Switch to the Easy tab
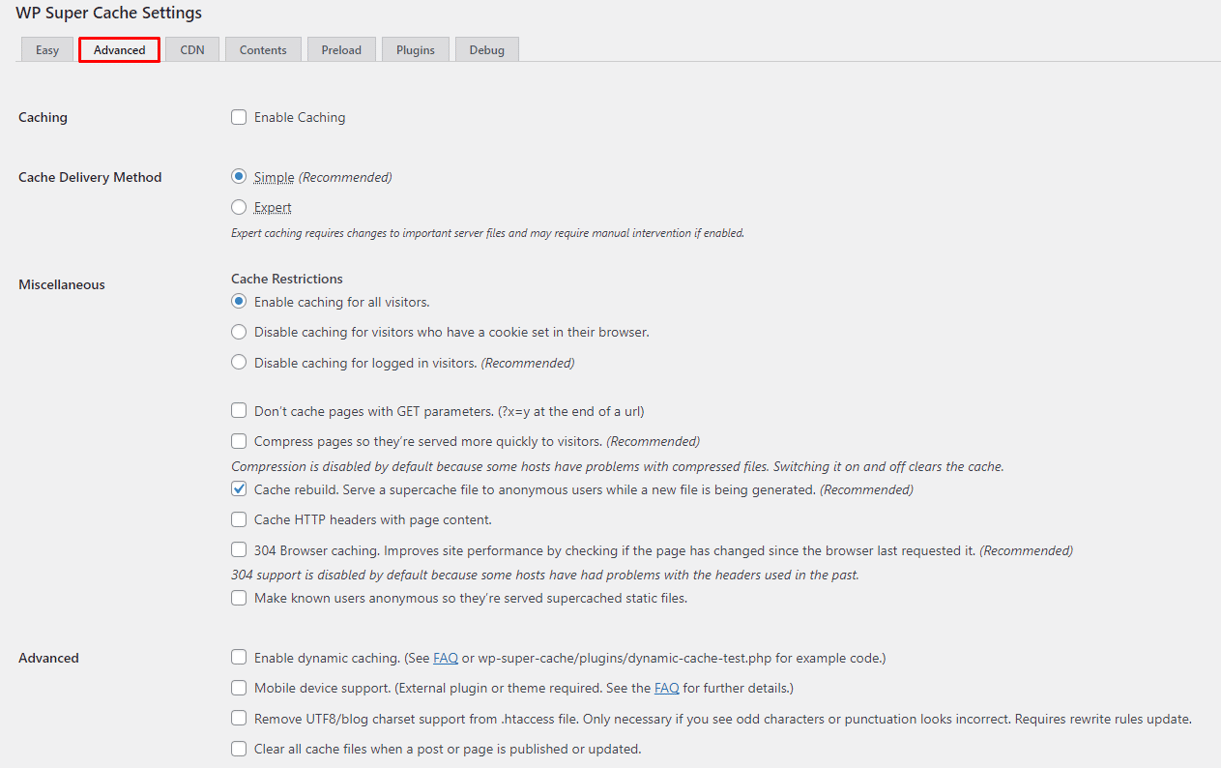The image size is (1221, 768). pos(46,48)
